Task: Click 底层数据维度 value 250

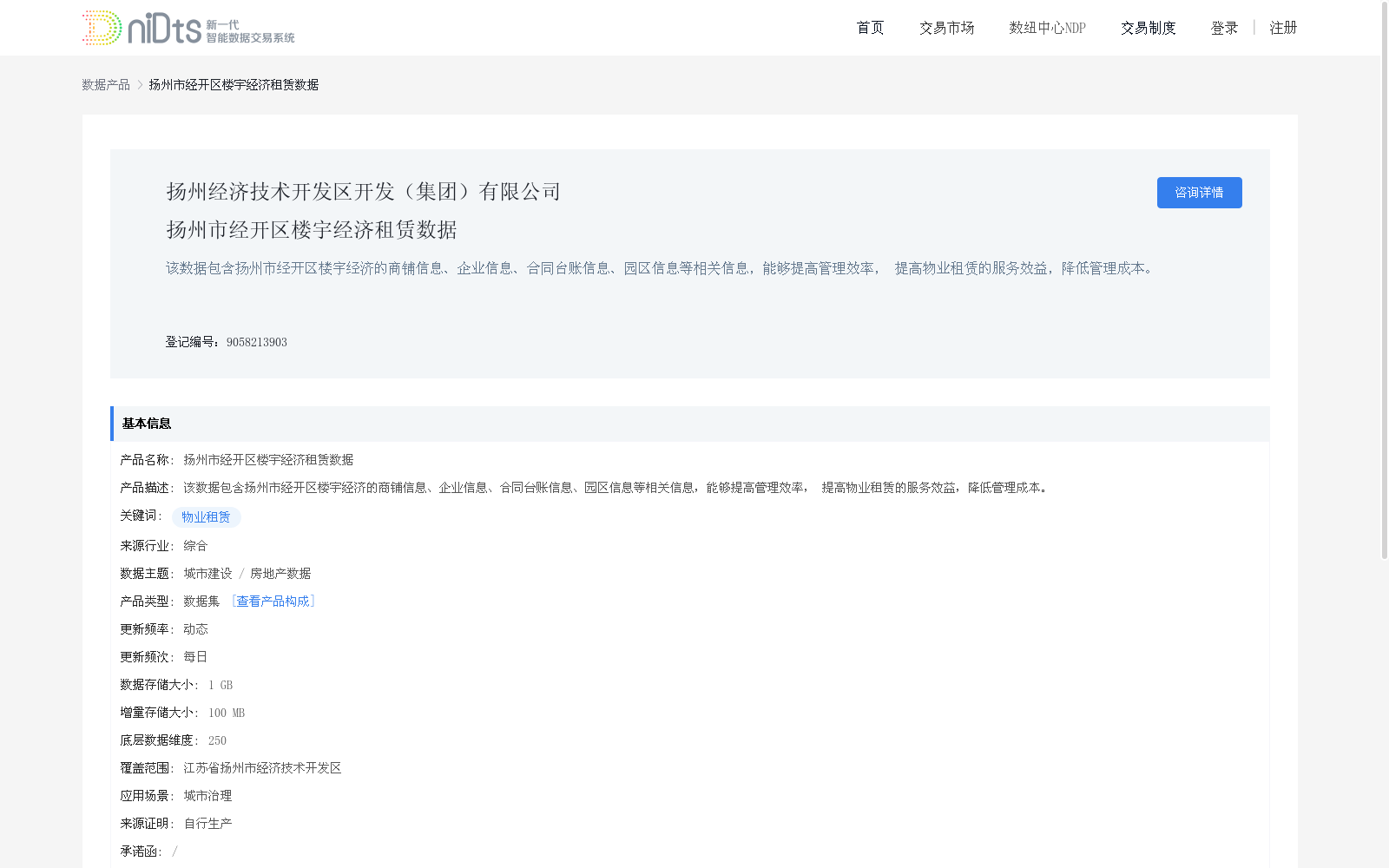Action: coord(217,740)
